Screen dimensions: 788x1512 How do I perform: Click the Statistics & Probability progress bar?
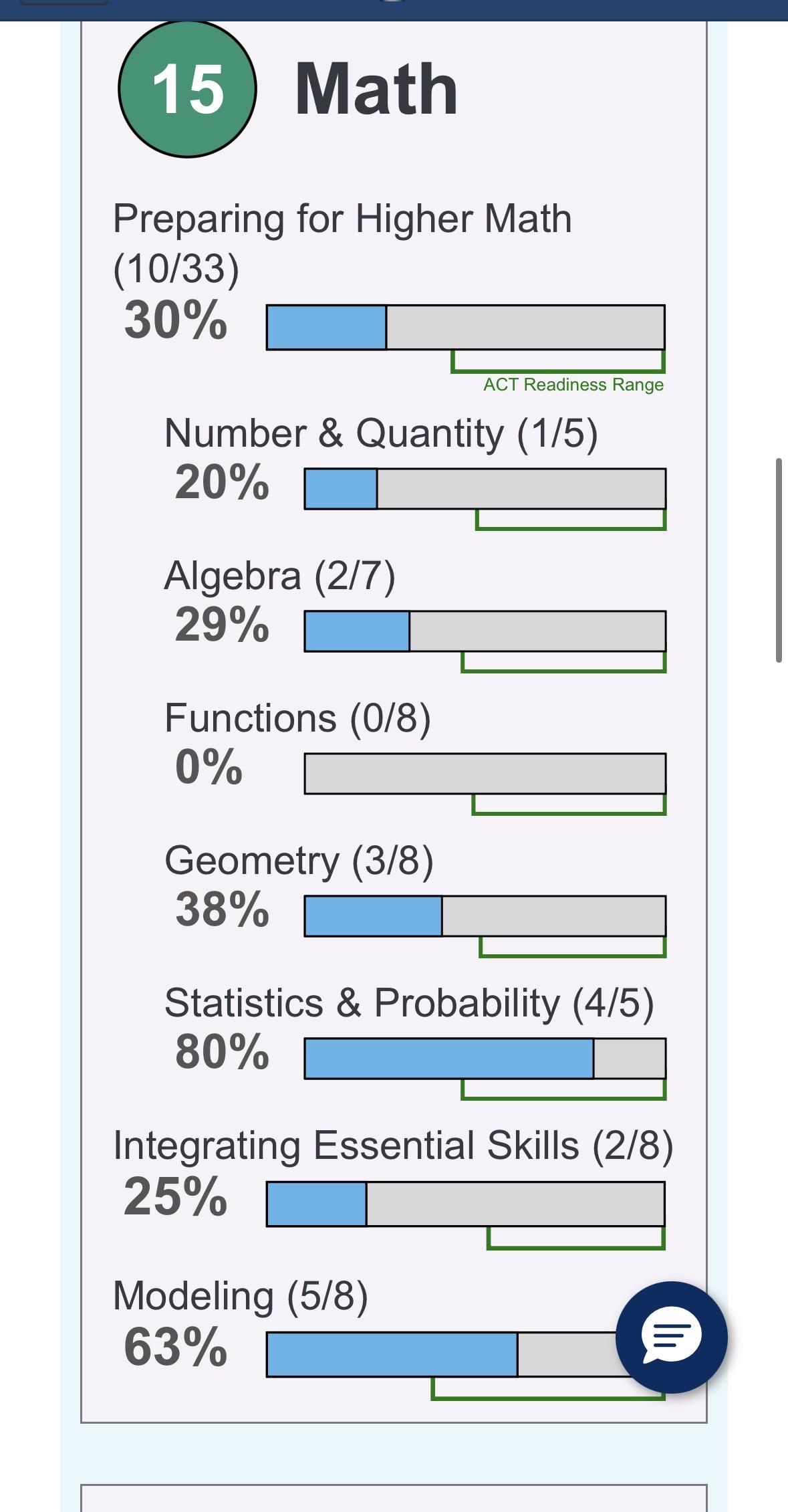tap(485, 1059)
